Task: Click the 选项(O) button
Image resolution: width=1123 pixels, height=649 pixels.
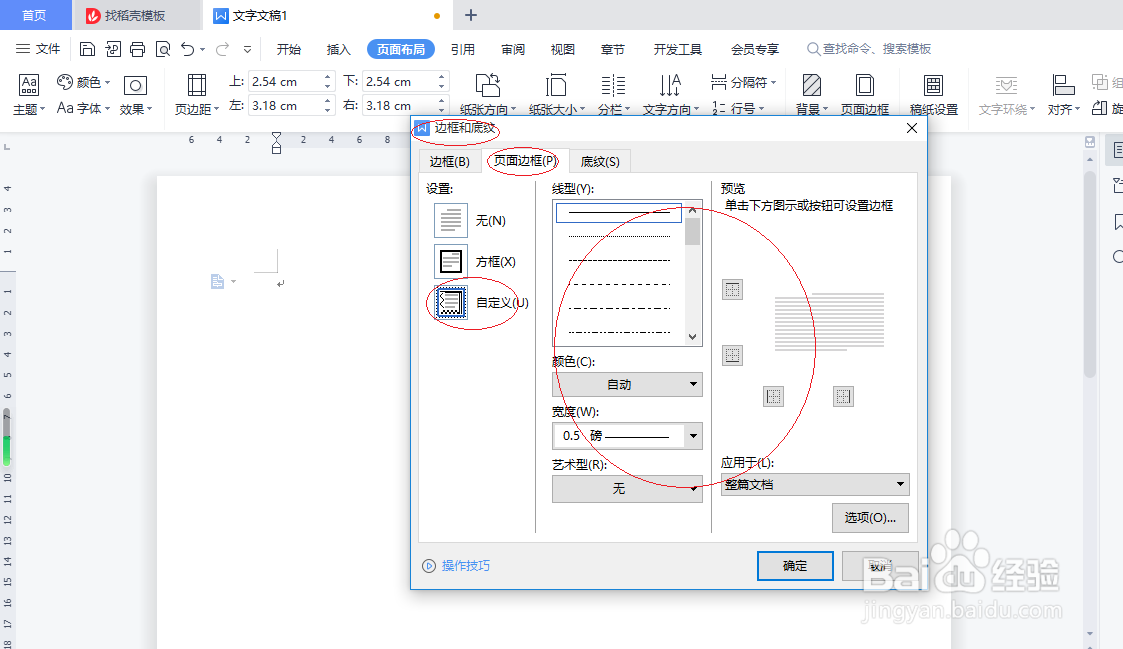Action: [x=869, y=518]
